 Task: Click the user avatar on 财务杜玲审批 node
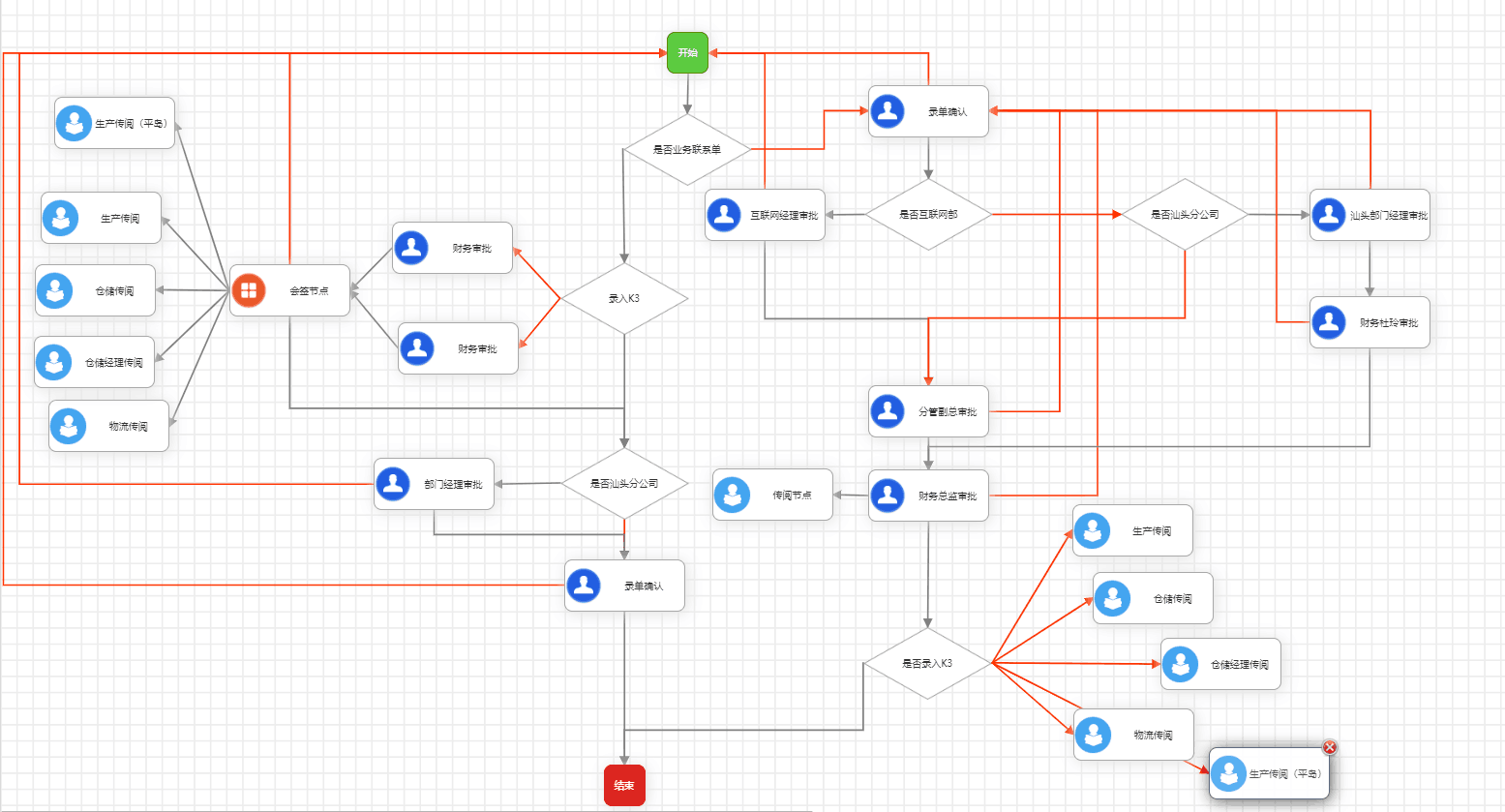click(x=1329, y=322)
